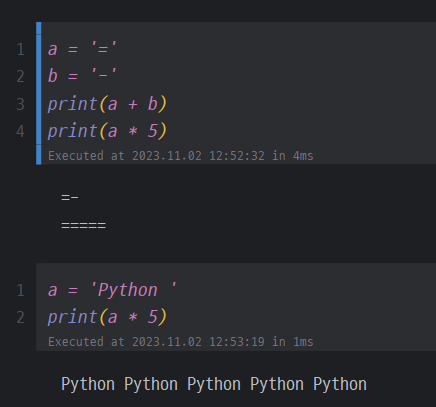The width and height of the screenshot is (436, 407).
Task: Click print(a * 5) in the second cell
Action: tap(107, 317)
